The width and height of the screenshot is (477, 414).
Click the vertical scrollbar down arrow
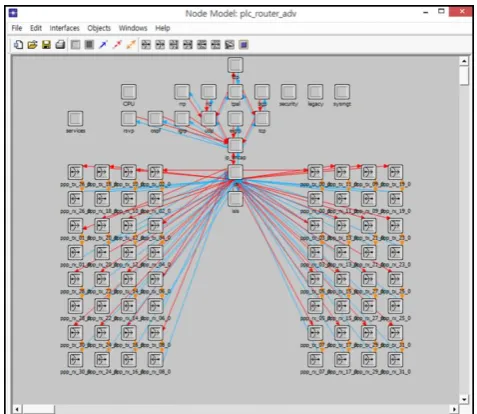(x=464, y=399)
